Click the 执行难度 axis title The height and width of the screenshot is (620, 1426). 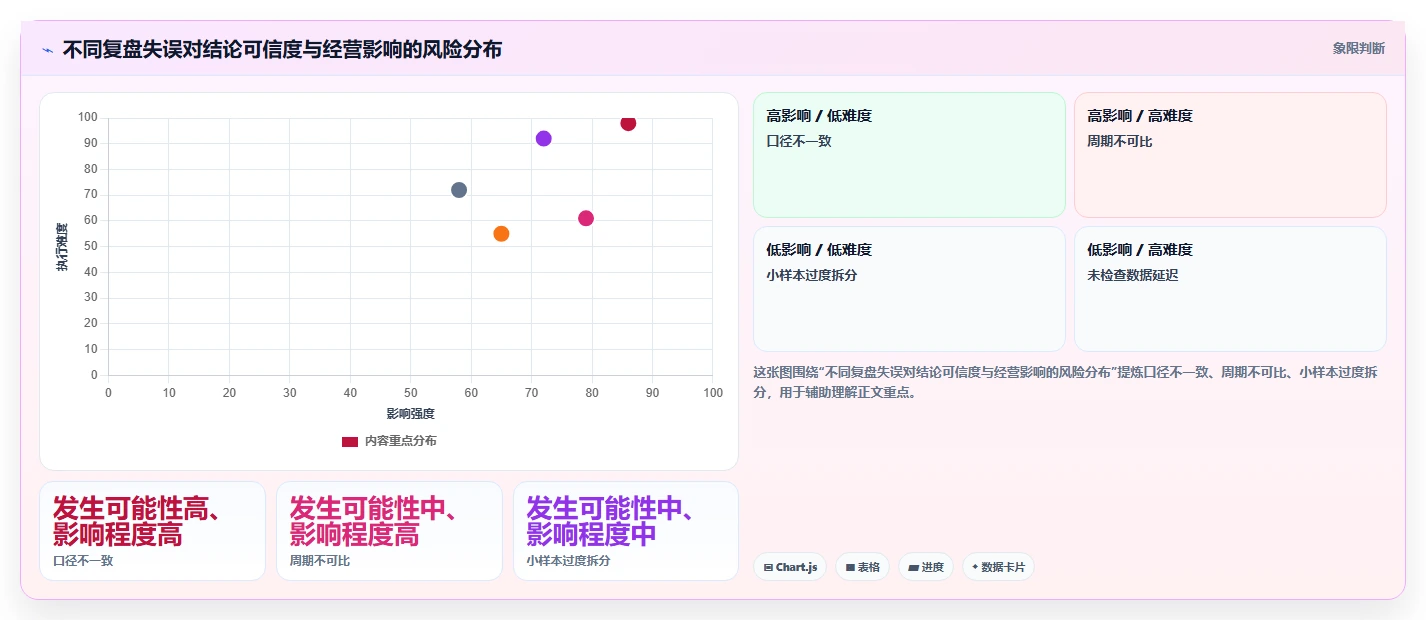[62, 247]
